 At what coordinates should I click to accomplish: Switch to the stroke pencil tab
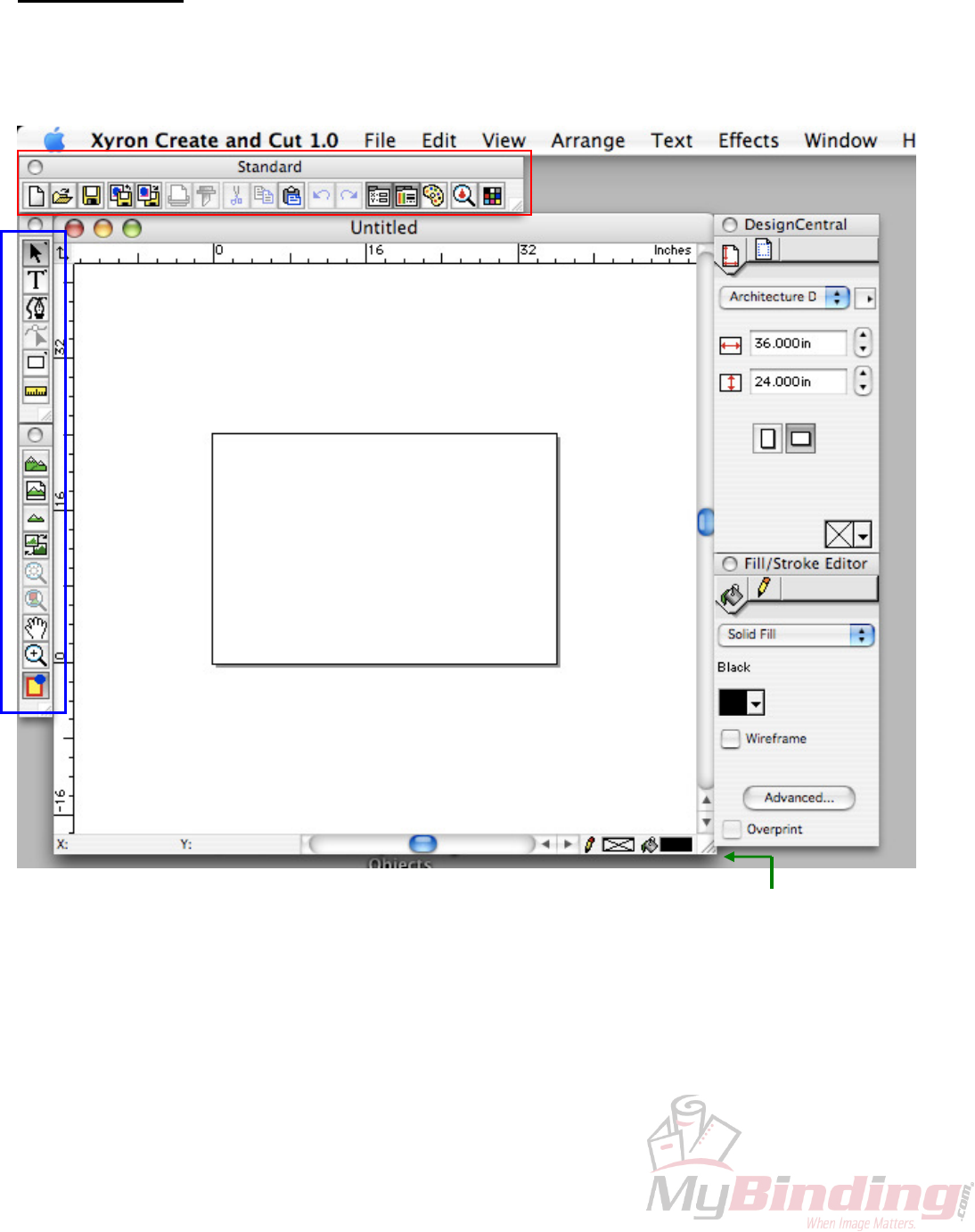point(764,587)
